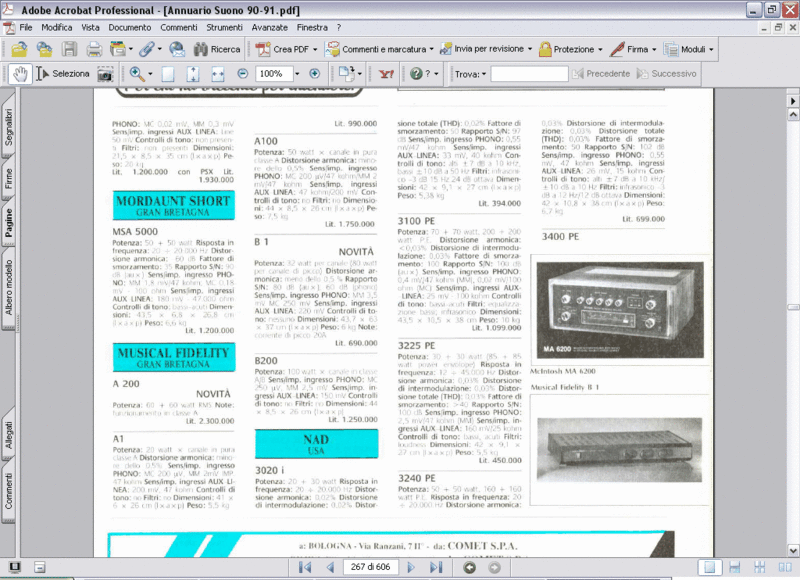Select the Hand tool
Image resolution: width=800 pixels, height=580 pixels.
click(20, 74)
